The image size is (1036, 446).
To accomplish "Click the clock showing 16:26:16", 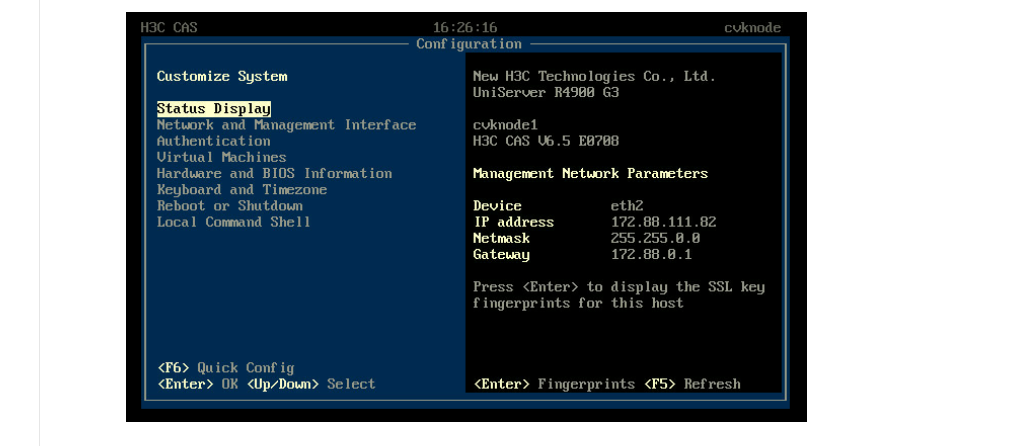I will tap(465, 27).
